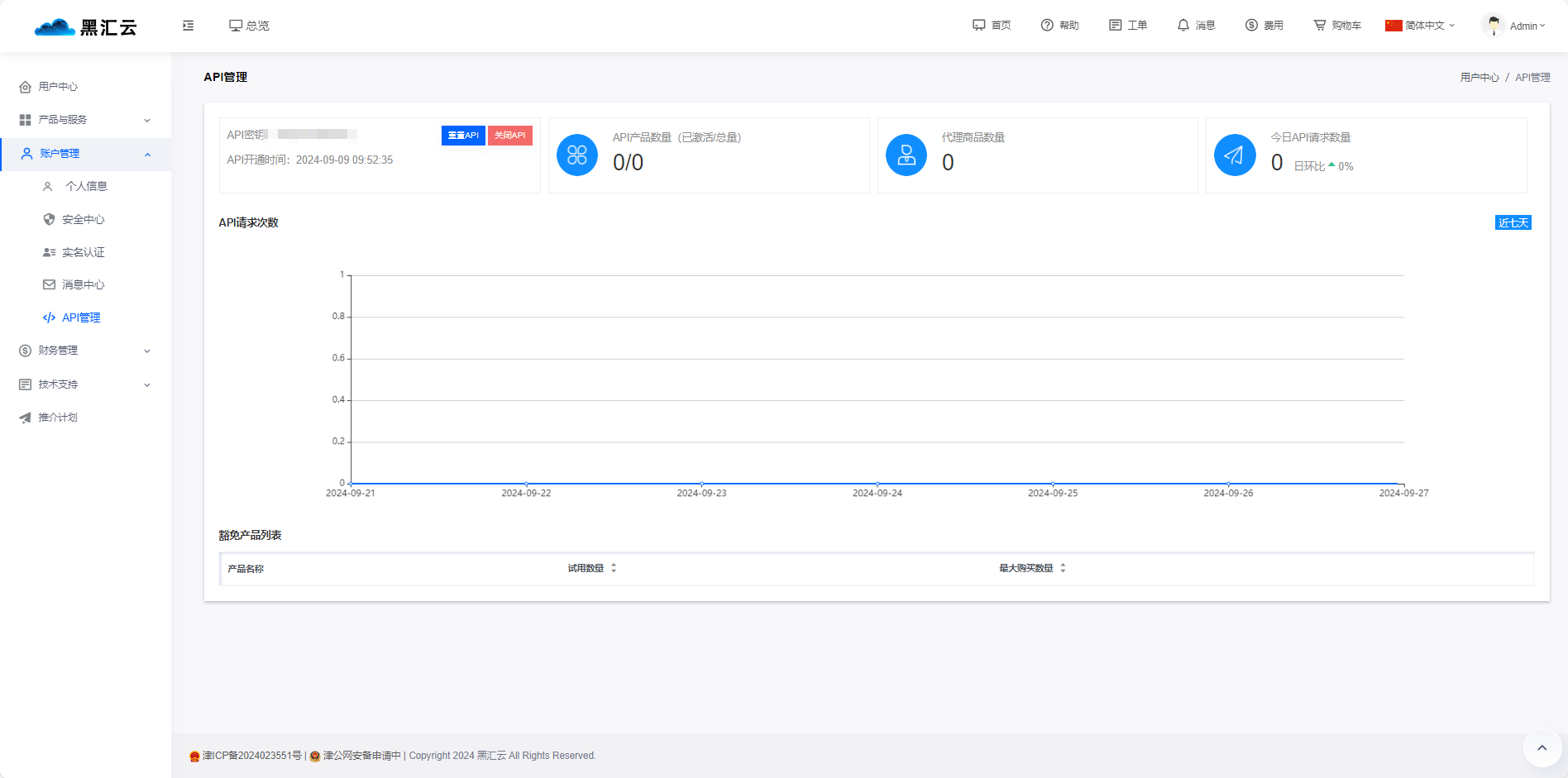Open the 购物车 shopping cart
Screen dimensions: 1568x778
coord(1337,26)
